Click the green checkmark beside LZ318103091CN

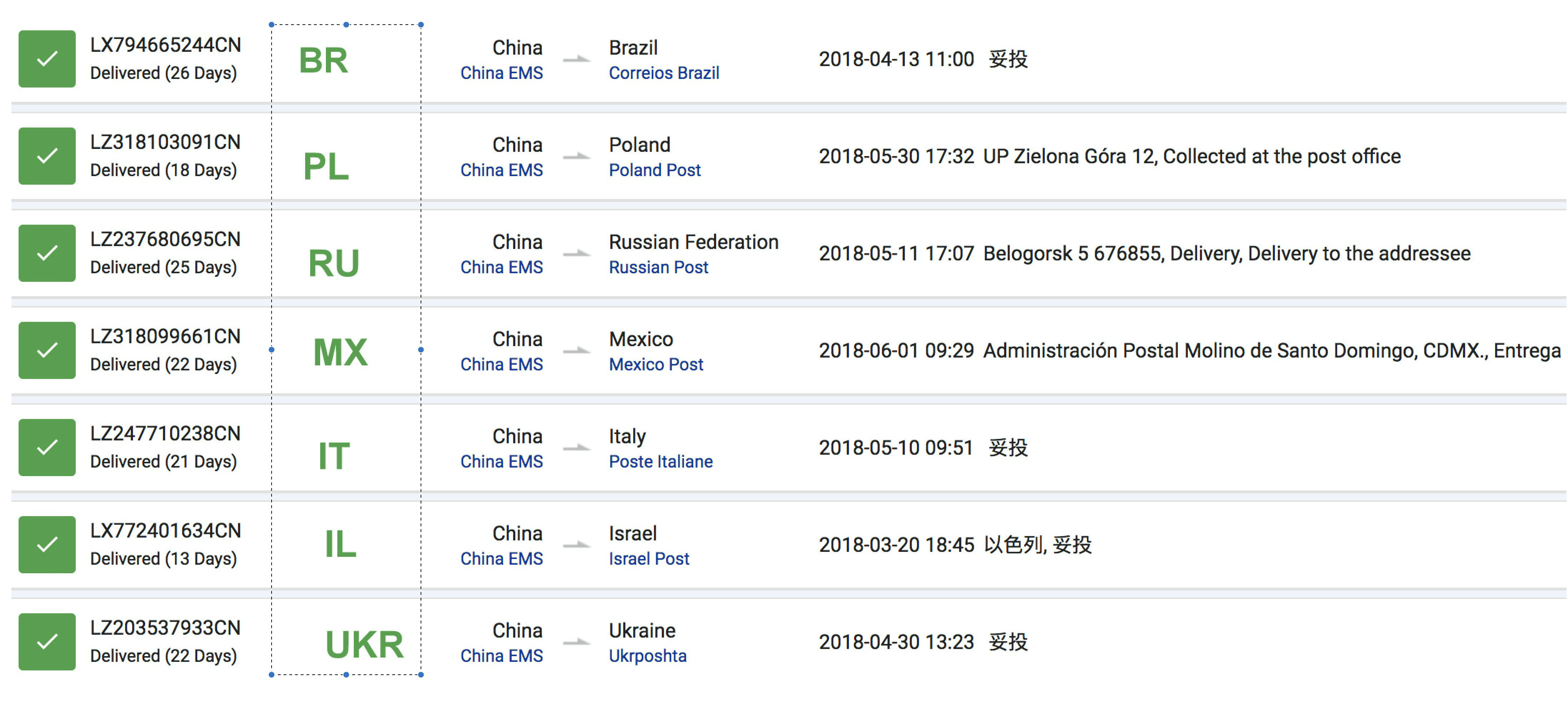click(47, 156)
